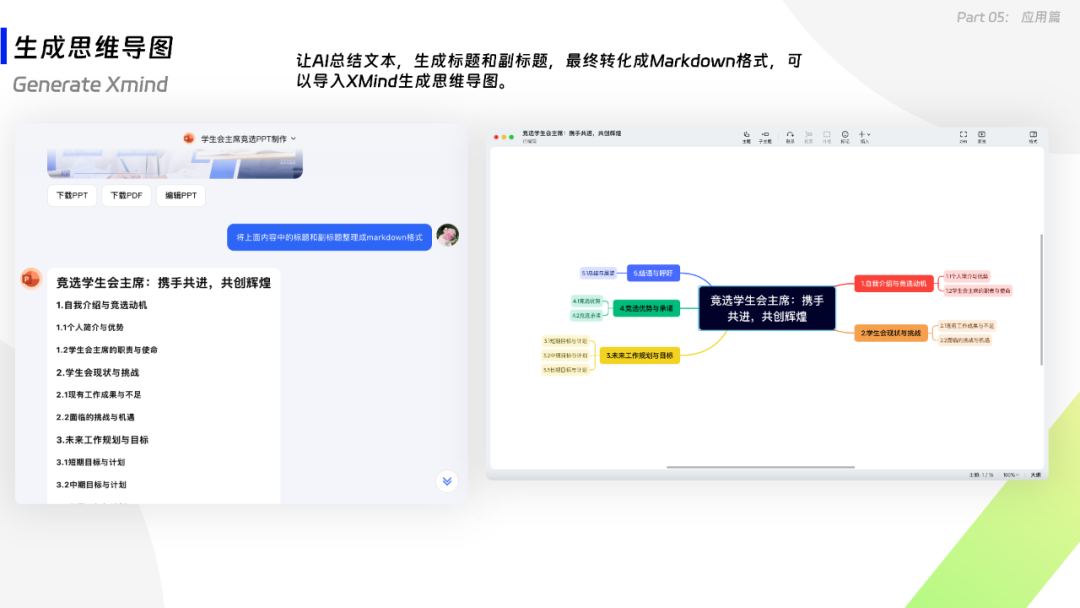Select the subtopic 3.3长期目标与计划 in mind map
This screenshot has width=1080, height=608.
565,370
